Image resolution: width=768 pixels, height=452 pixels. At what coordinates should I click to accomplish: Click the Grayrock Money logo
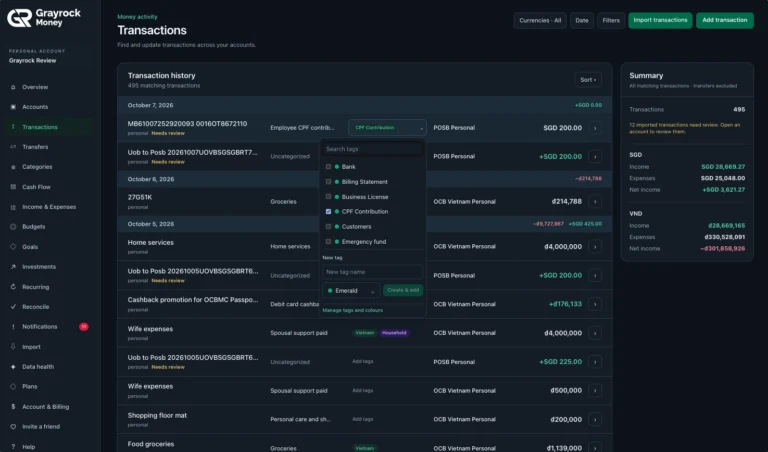(x=44, y=18)
